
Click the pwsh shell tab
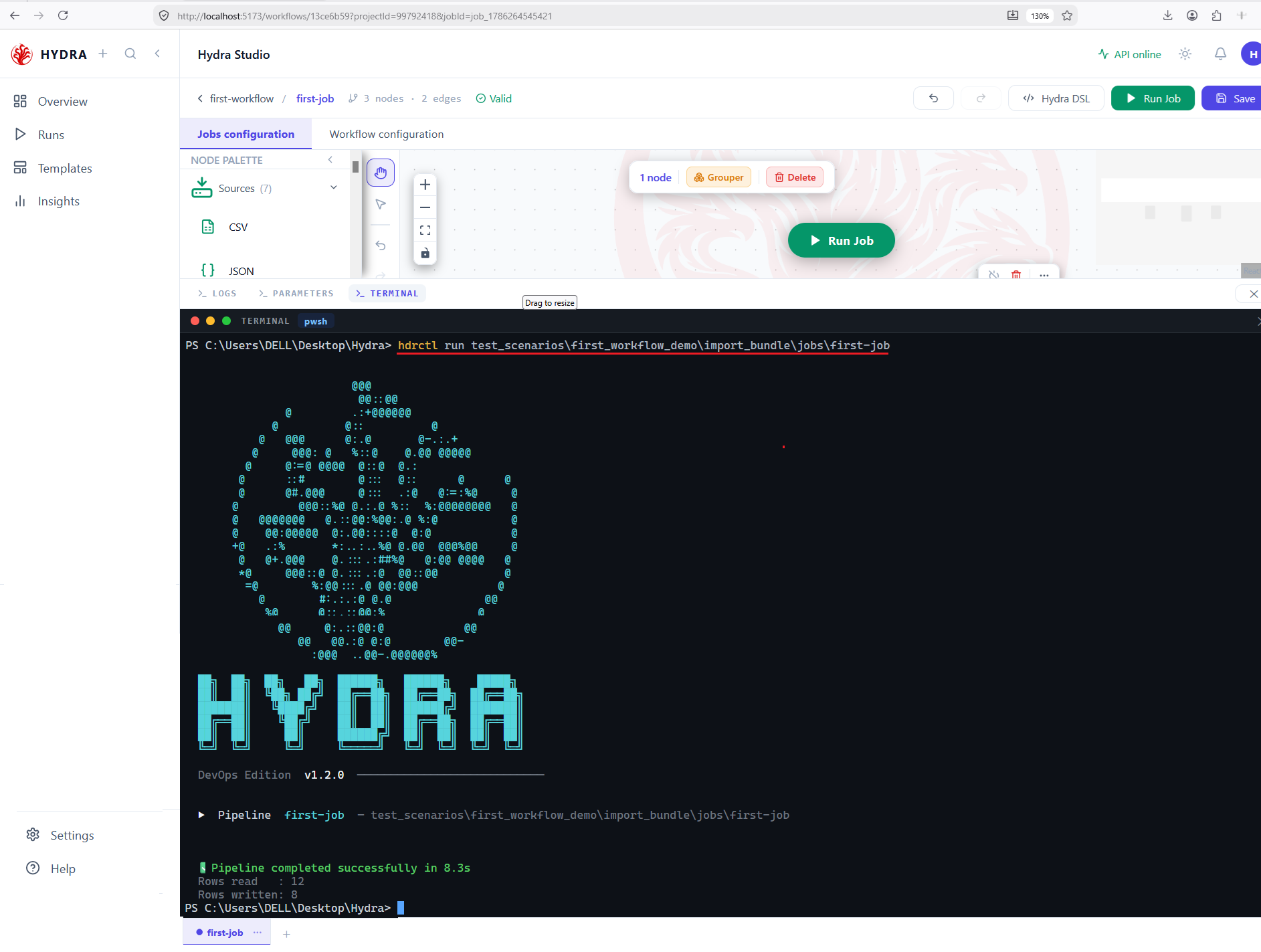click(316, 321)
